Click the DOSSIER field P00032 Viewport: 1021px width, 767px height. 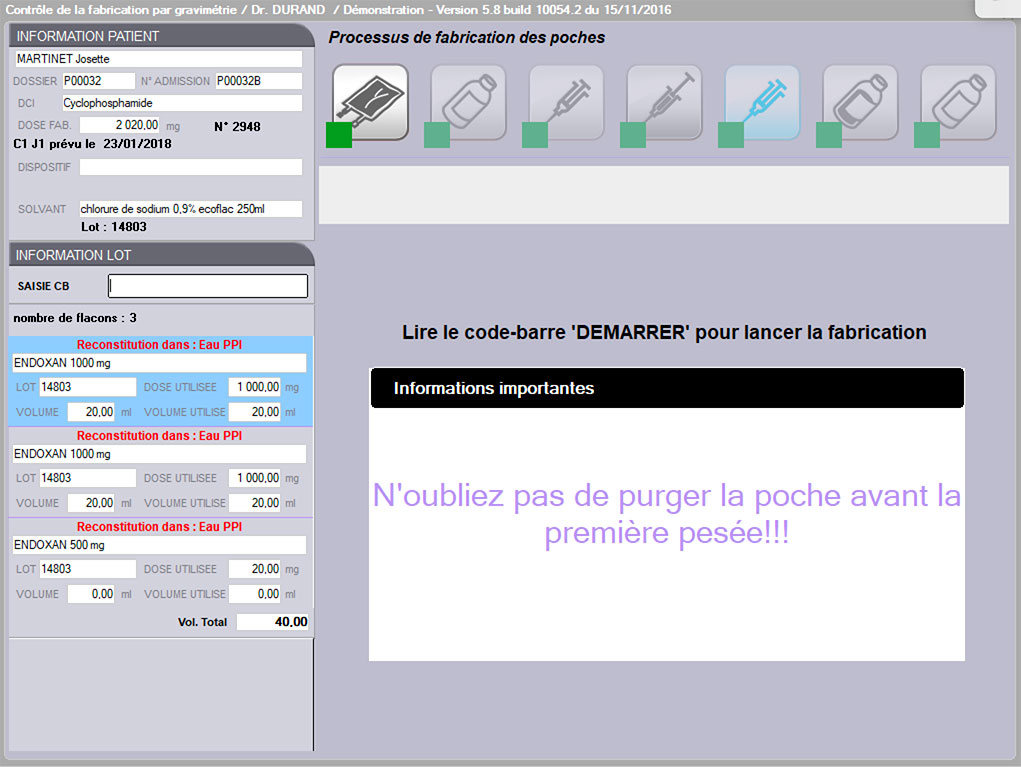(97, 81)
